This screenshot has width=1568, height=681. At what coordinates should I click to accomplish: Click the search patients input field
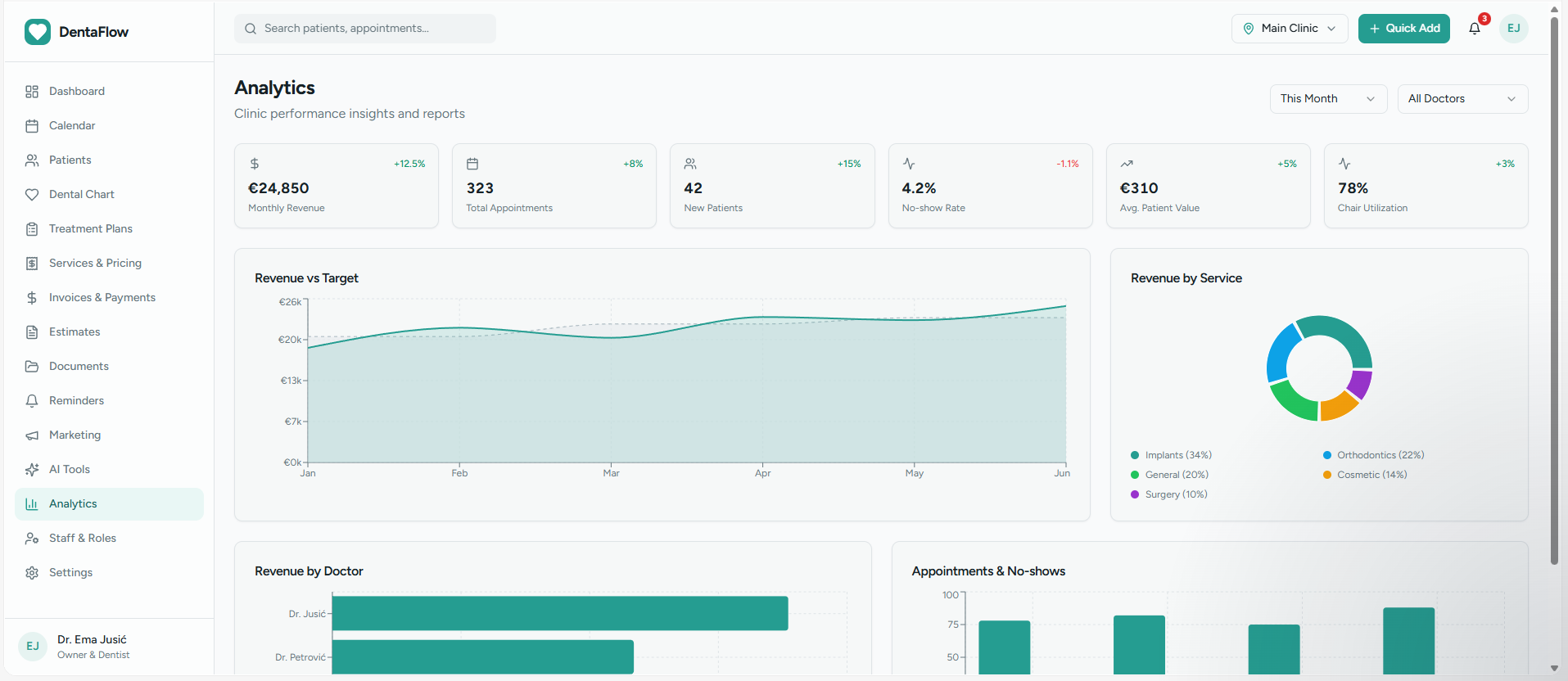(365, 29)
